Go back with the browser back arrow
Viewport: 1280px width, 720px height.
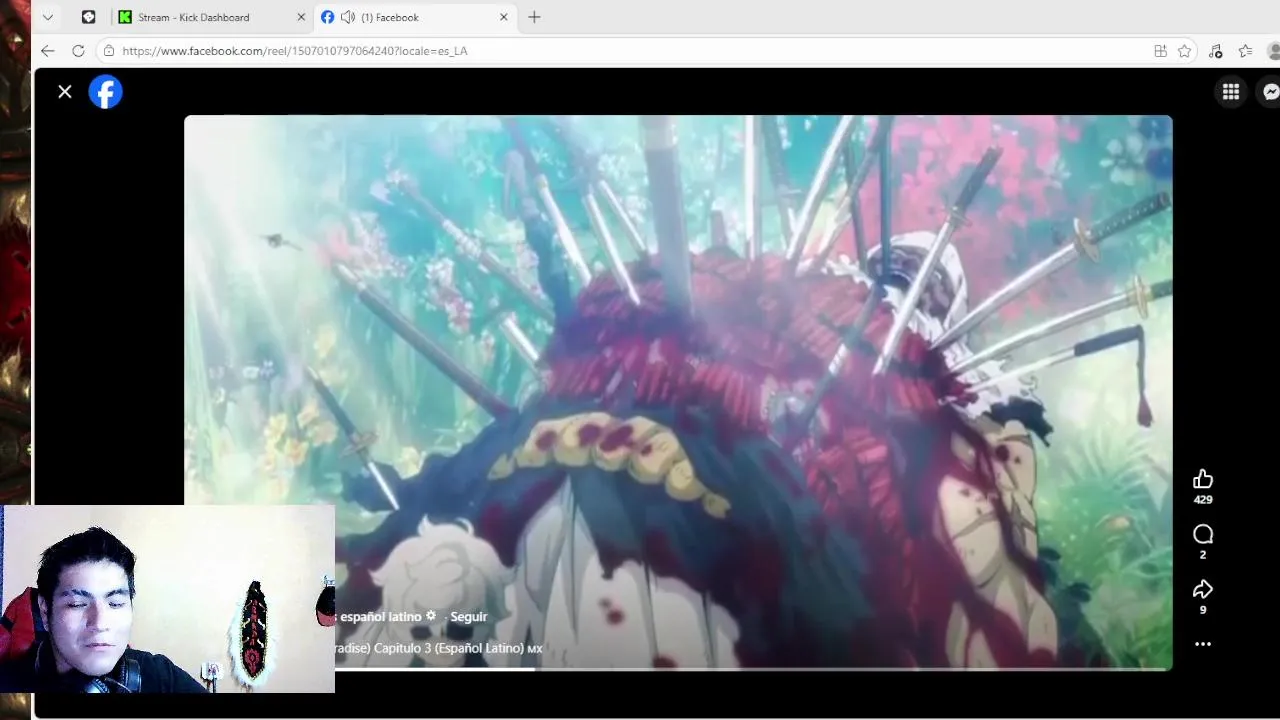tap(47, 51)
